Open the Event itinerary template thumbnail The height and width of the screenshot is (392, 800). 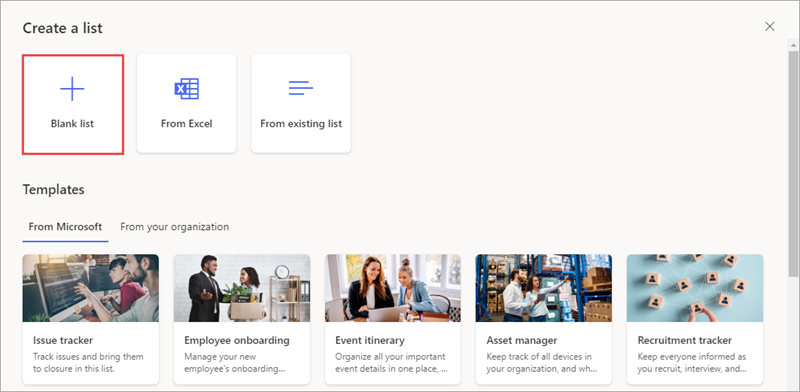click(393, 288)
